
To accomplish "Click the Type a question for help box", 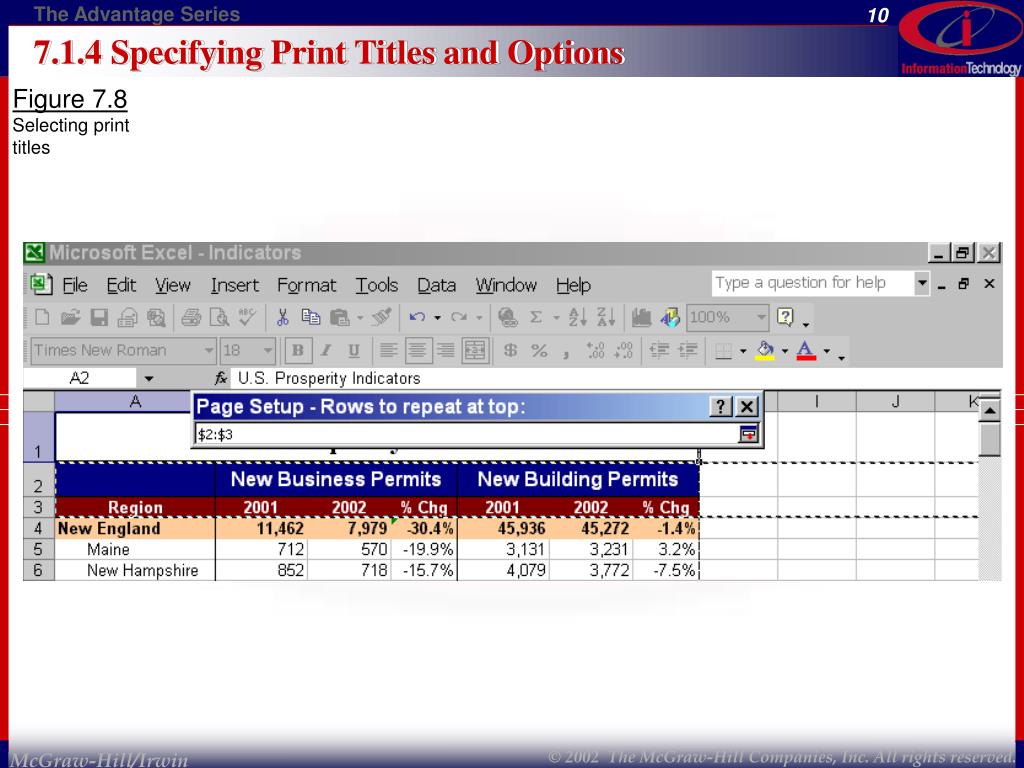I will point(813,283).
